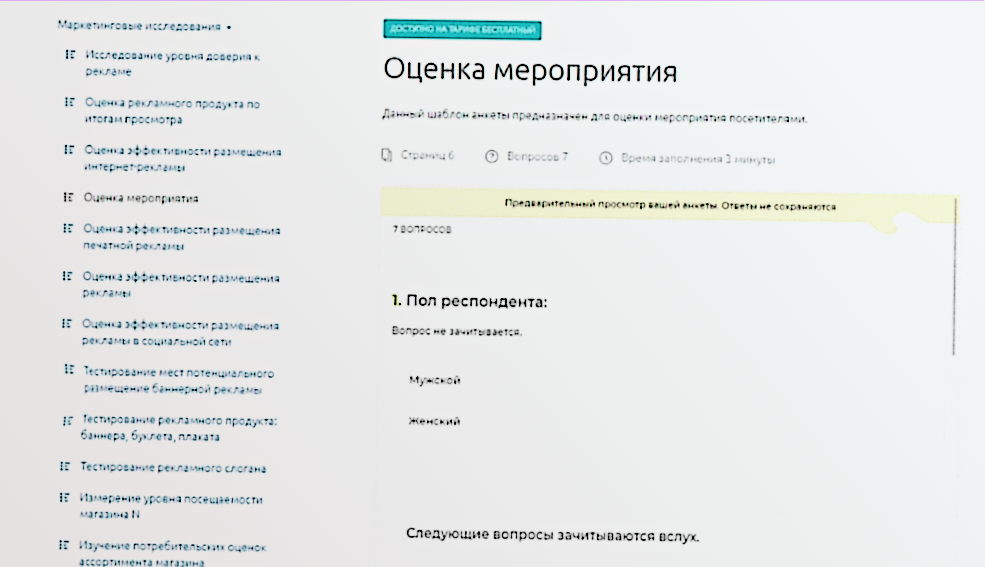Open 'Оценка эффективности размещения печатной рекламы'
Image resolution: width=985 pixels, height=567 pixels.
pyautogui.click(x=182, y=238)
